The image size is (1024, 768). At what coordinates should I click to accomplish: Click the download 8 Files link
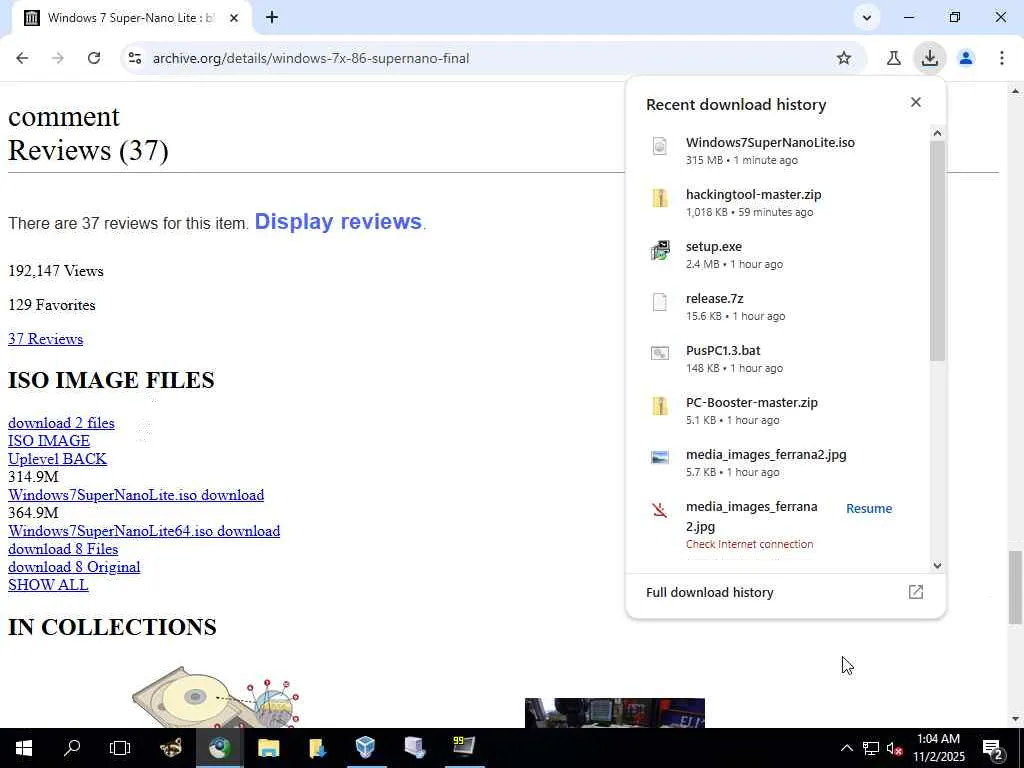(63, 549)
